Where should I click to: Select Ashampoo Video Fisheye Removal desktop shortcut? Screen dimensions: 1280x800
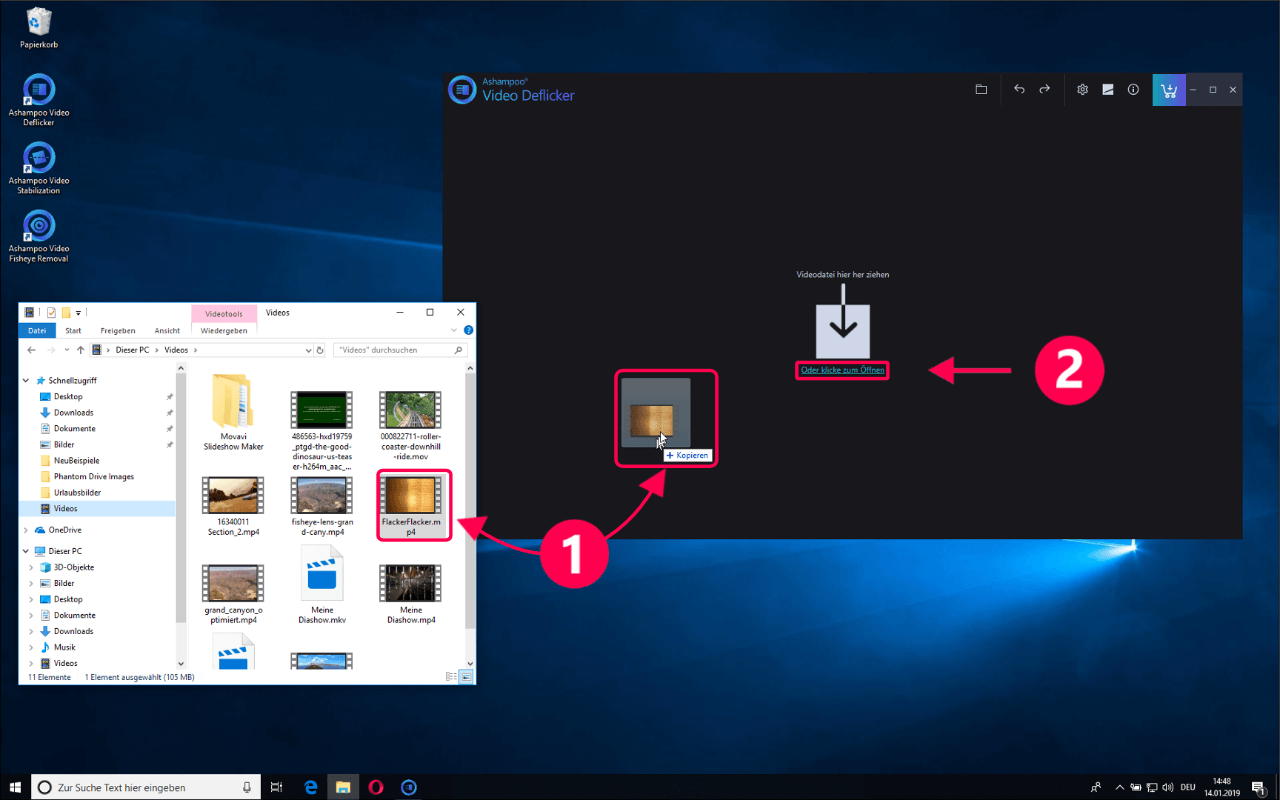(40, 236)
